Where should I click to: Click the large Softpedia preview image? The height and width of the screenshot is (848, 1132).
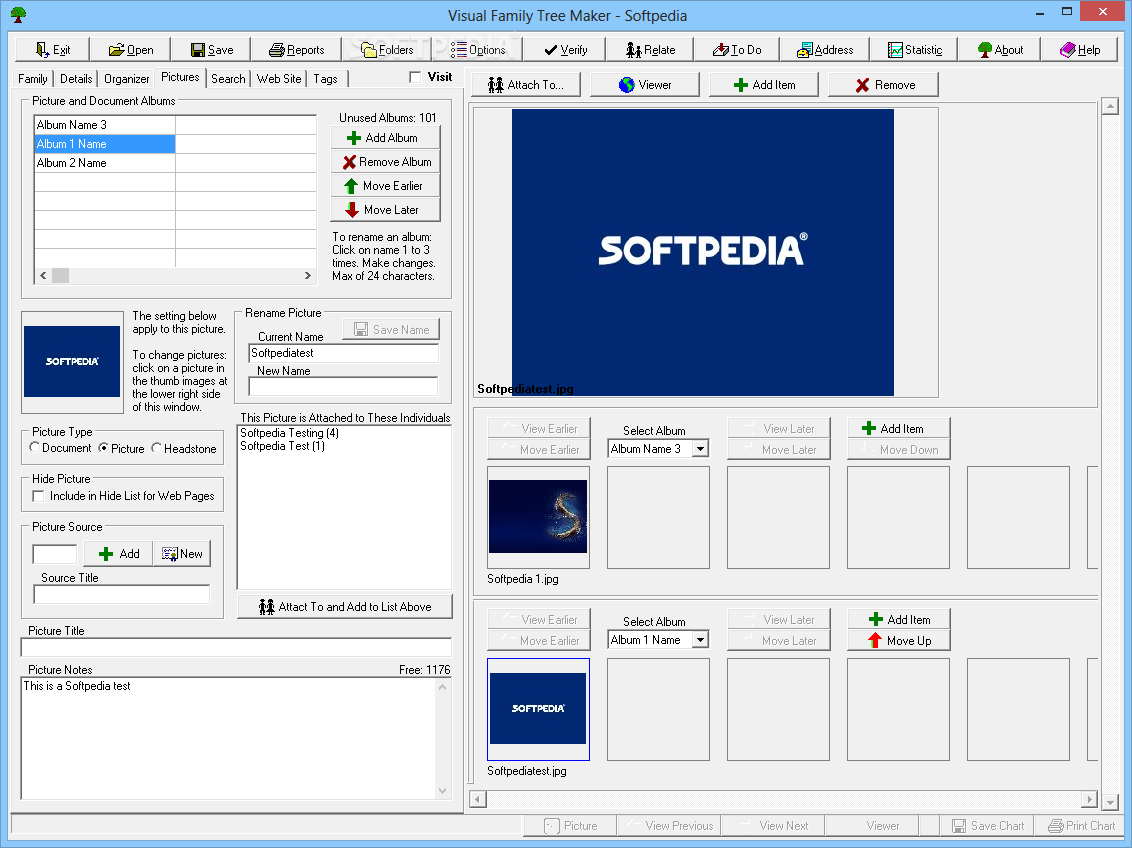pos(702,252)
